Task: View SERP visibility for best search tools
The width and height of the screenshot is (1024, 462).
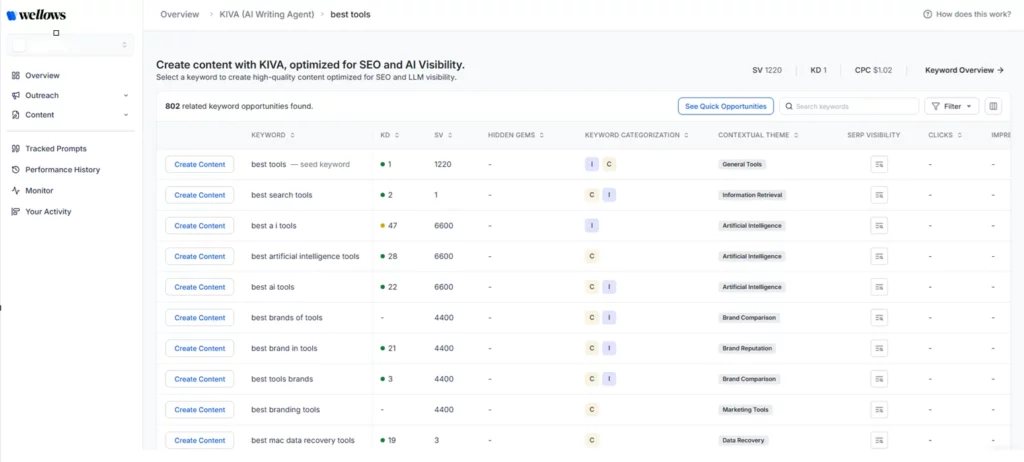Action: click(x=879, y=195)
